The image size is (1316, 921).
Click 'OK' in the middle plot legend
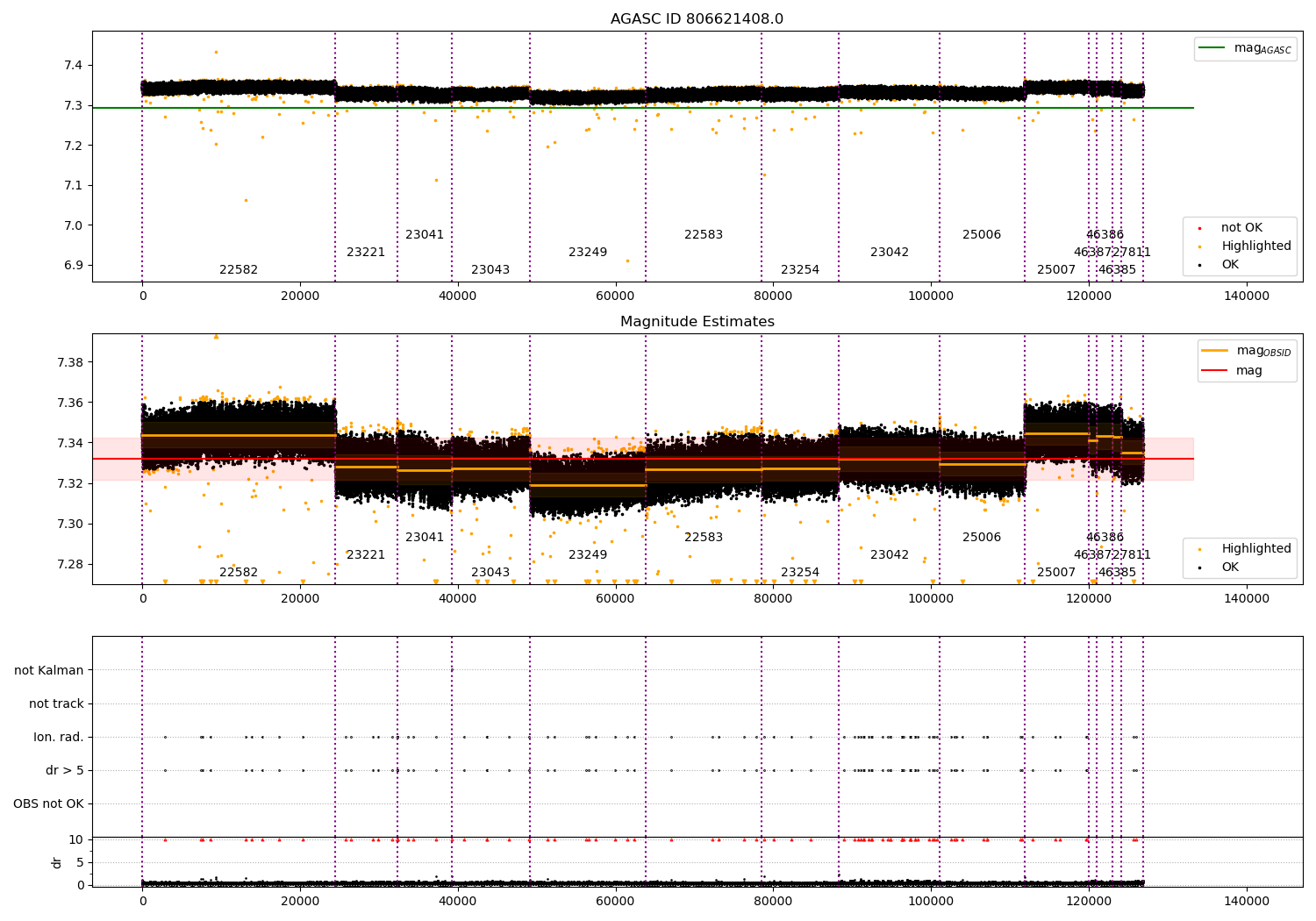point(1230,568)
